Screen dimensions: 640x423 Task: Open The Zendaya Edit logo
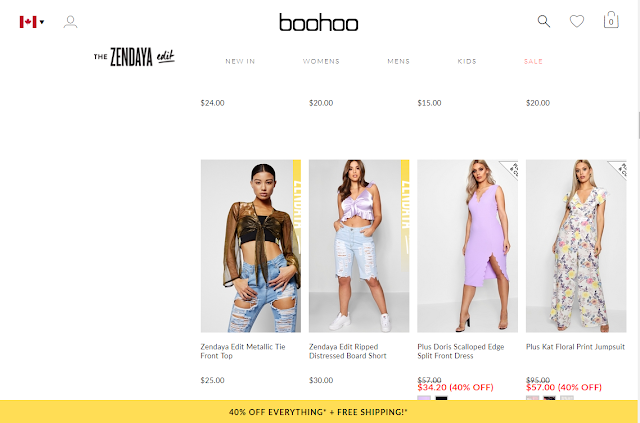[x=134, y=57]
